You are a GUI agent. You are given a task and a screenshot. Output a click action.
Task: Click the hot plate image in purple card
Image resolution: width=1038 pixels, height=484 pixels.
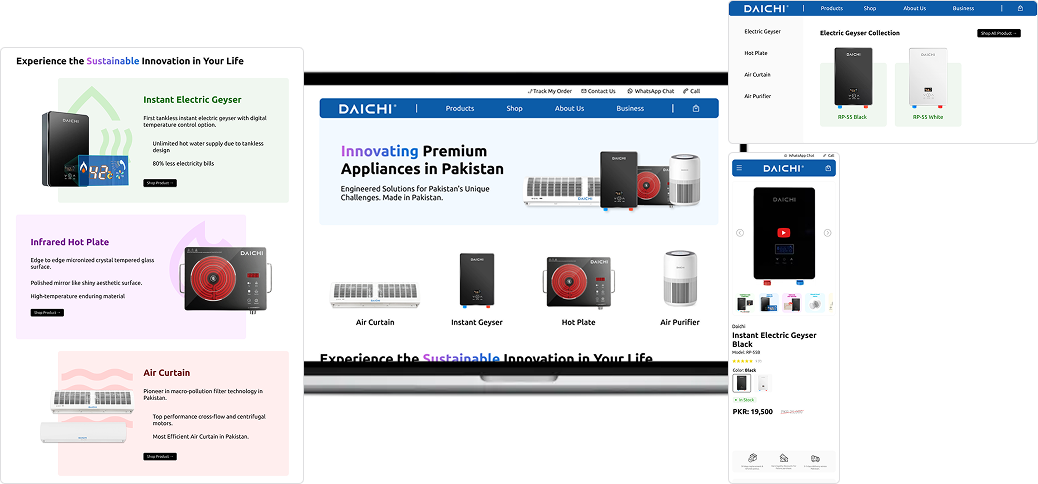[x=228, y=278]
